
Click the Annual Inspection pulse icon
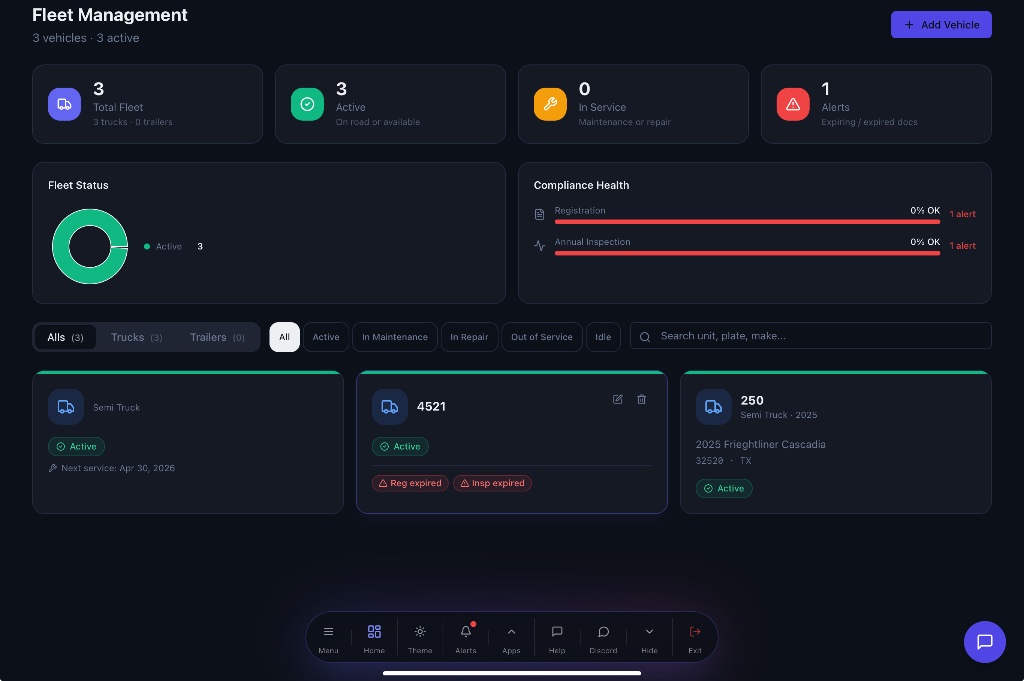tap(539, 245)
